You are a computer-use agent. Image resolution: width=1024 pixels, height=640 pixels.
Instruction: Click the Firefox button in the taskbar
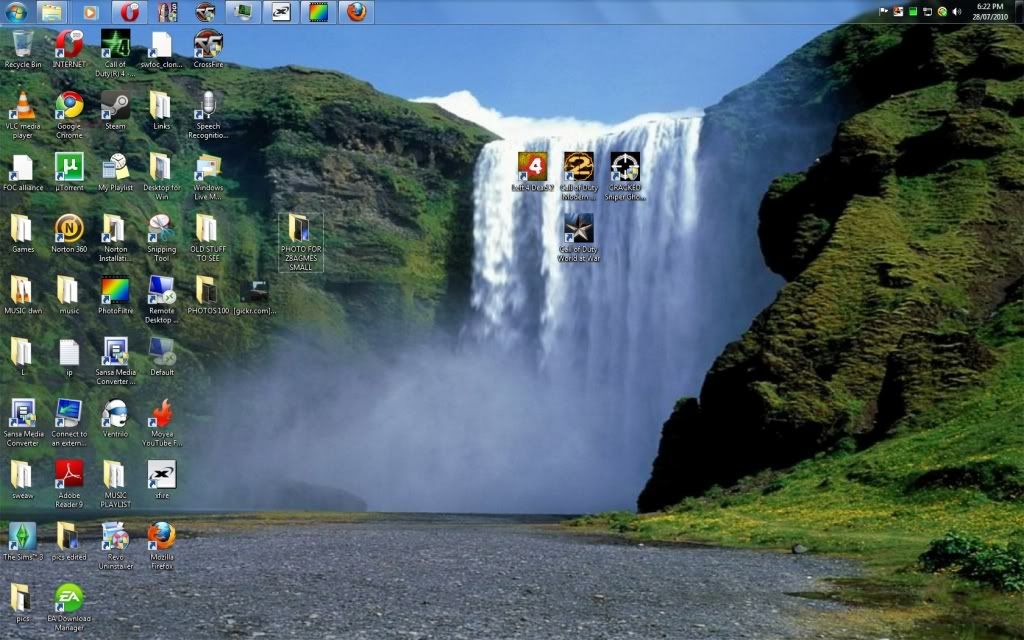(x=356, y=12)
